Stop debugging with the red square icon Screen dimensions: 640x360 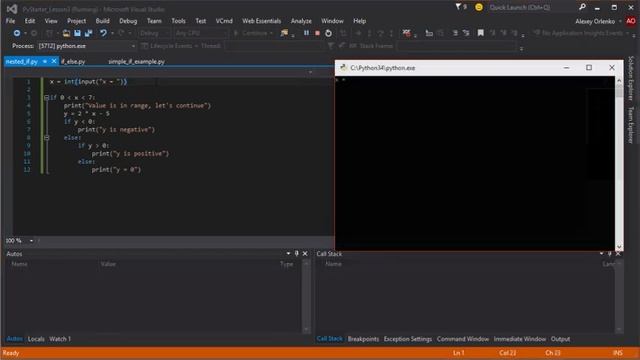pyautogui.click(x=317, y=33)
